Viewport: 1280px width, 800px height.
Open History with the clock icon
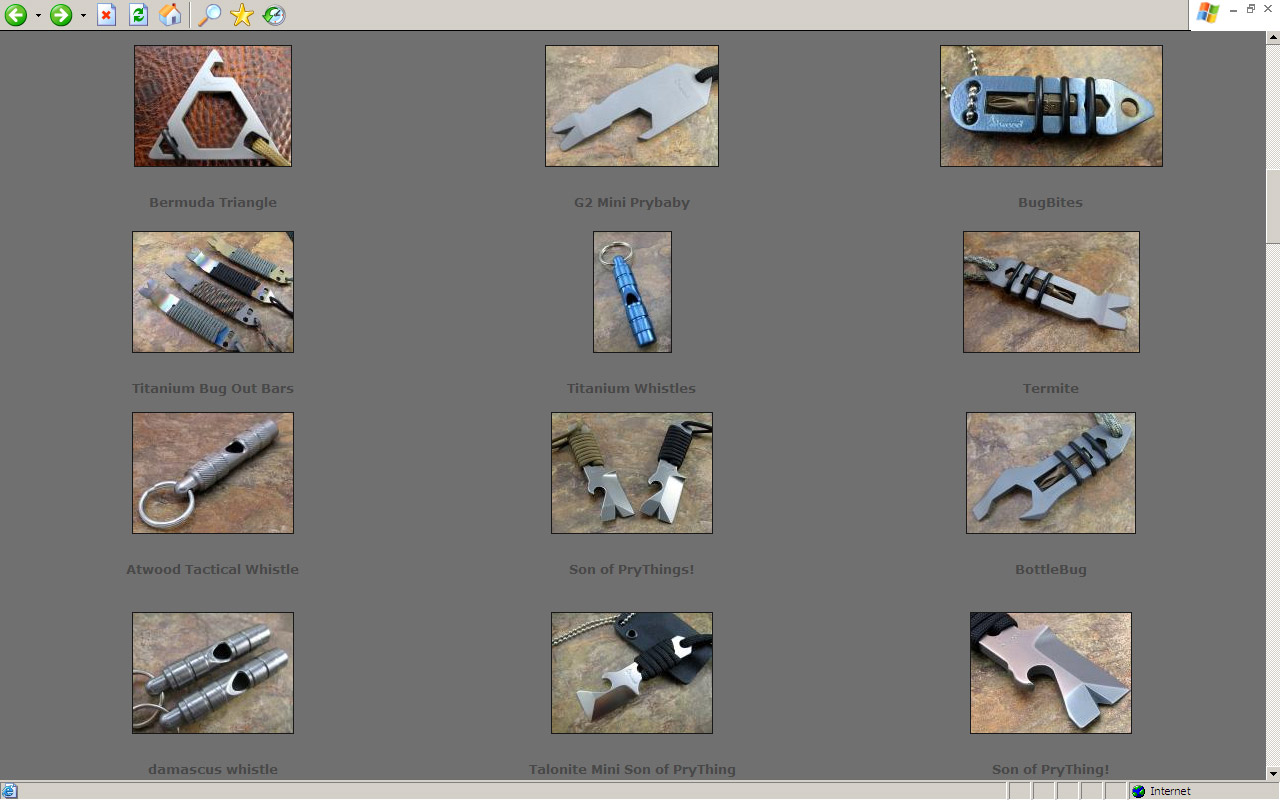coord(274,15)
